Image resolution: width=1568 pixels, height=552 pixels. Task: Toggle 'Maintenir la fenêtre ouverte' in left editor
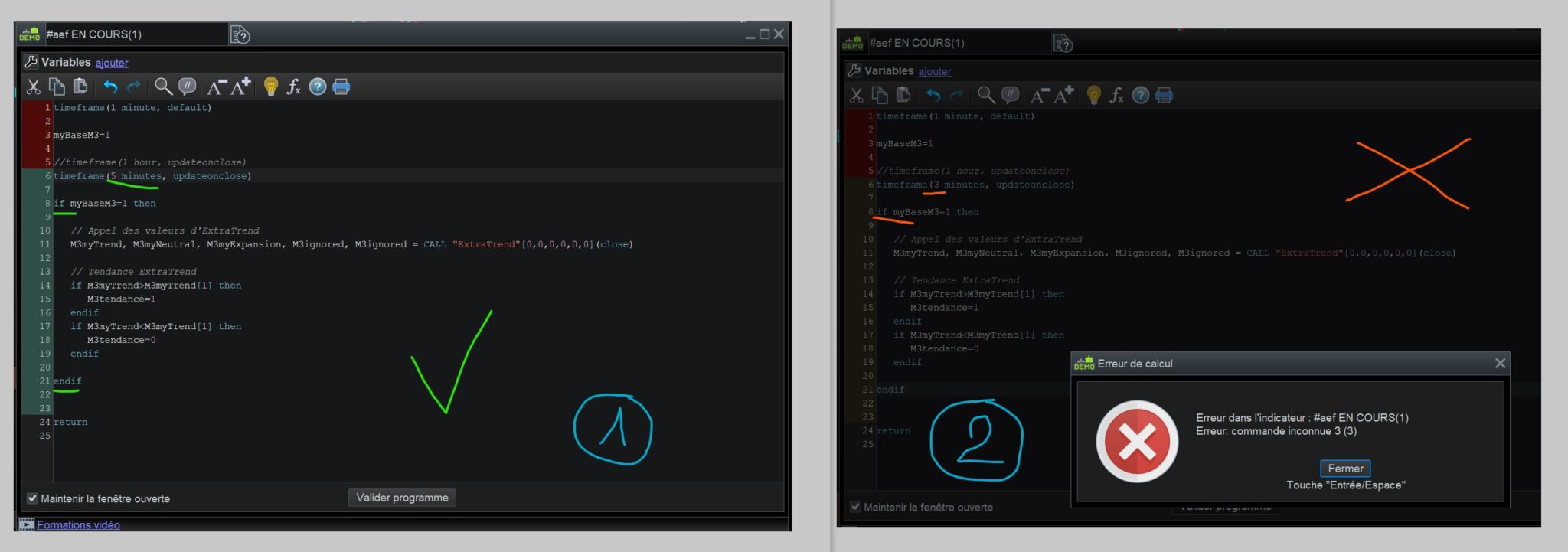click(32, 498)
